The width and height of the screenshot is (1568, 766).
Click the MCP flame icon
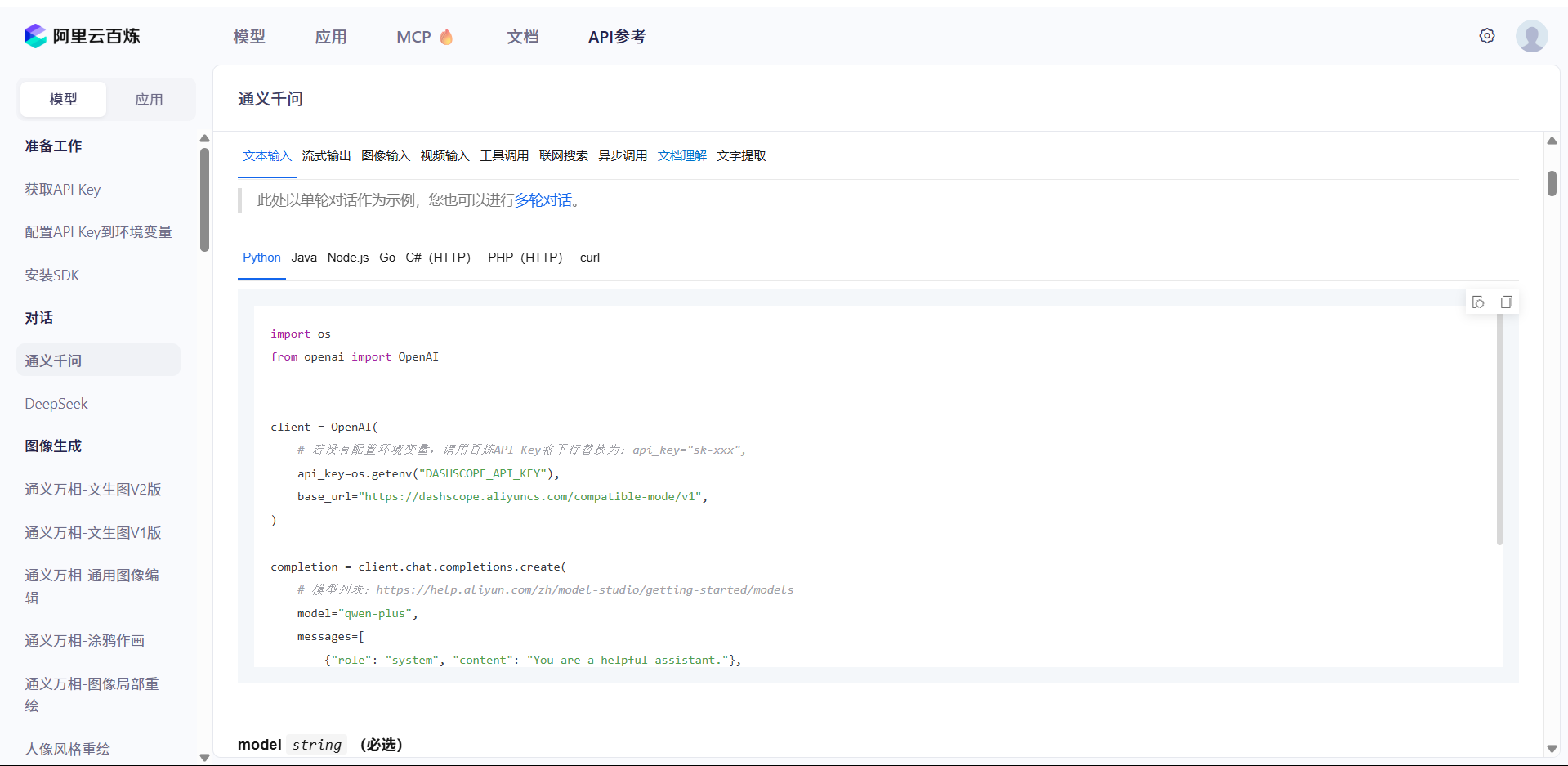tap(446, 36)
